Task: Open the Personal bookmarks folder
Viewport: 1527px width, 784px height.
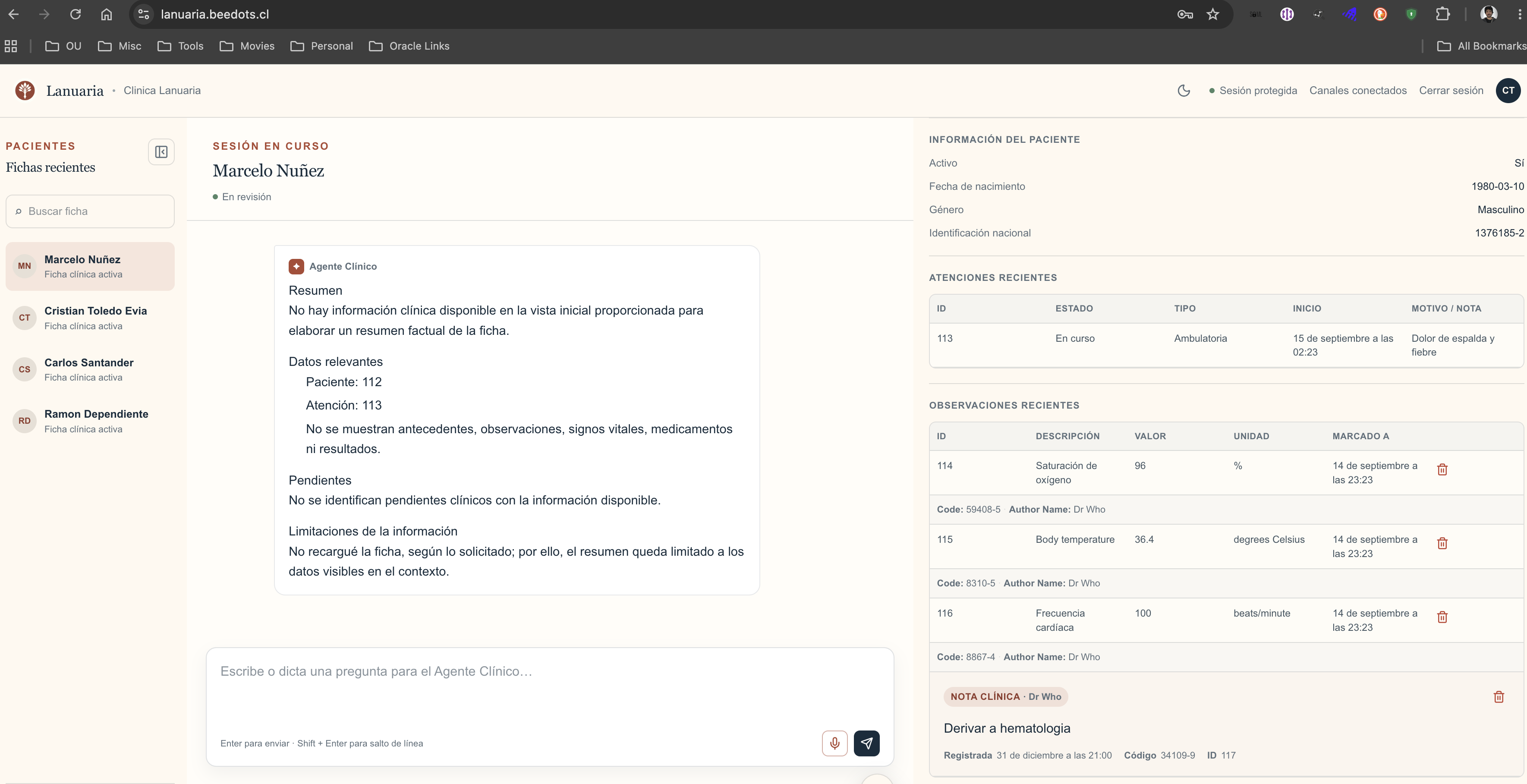Action: click(x=321, y=46)
